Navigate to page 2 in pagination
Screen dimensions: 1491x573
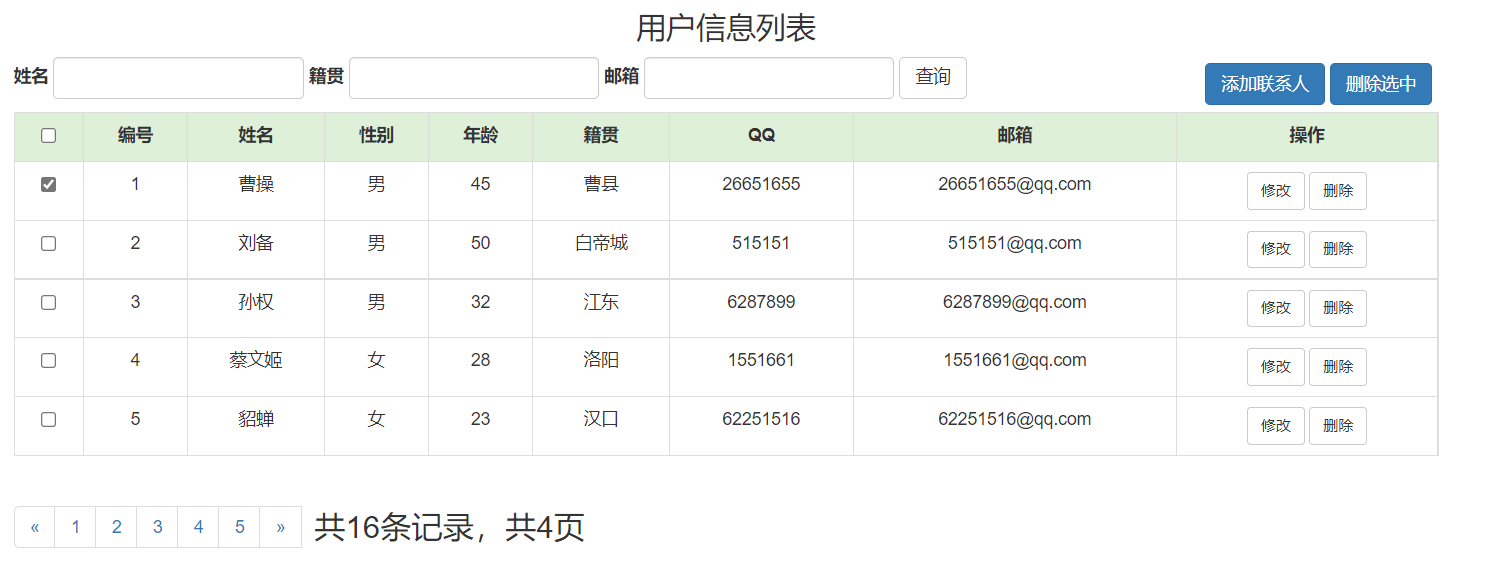click(x=117, y=527)
